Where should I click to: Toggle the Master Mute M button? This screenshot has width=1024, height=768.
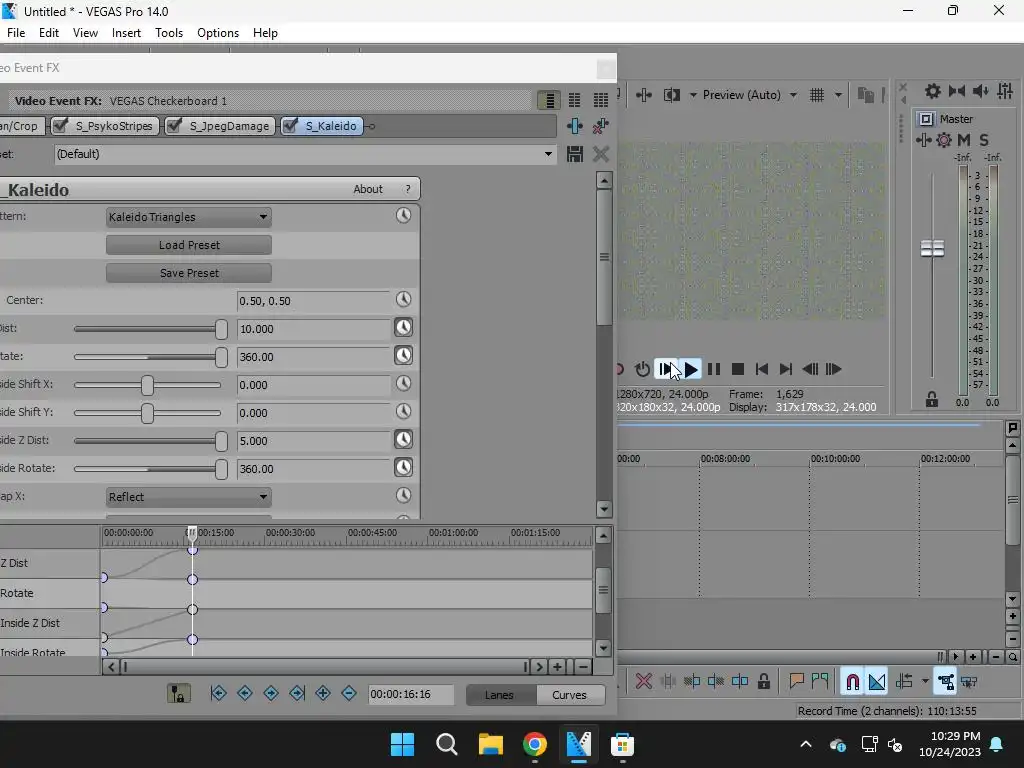[x=964, y=140]
